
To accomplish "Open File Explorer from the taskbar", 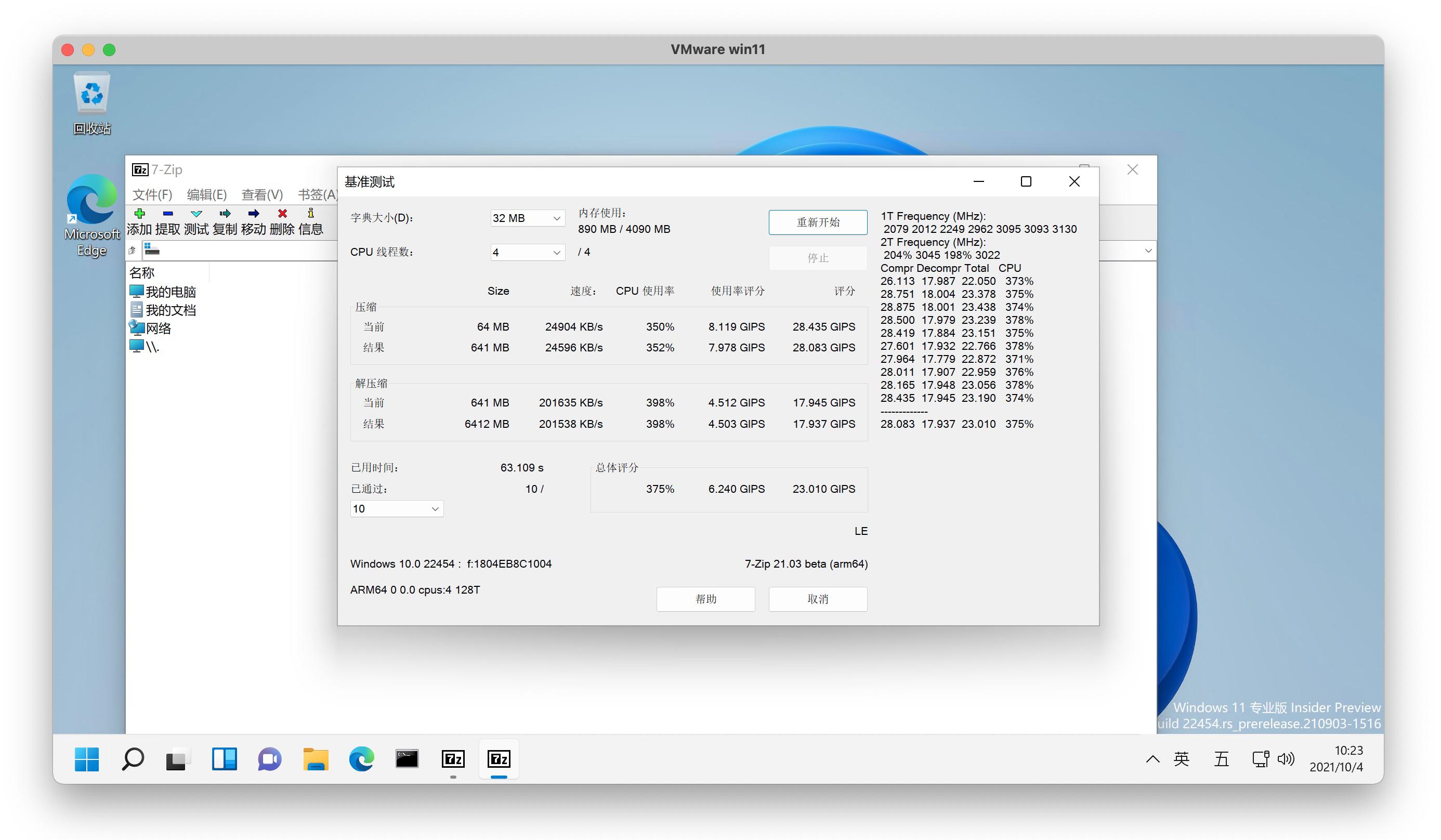I will (x=316, y=759).
